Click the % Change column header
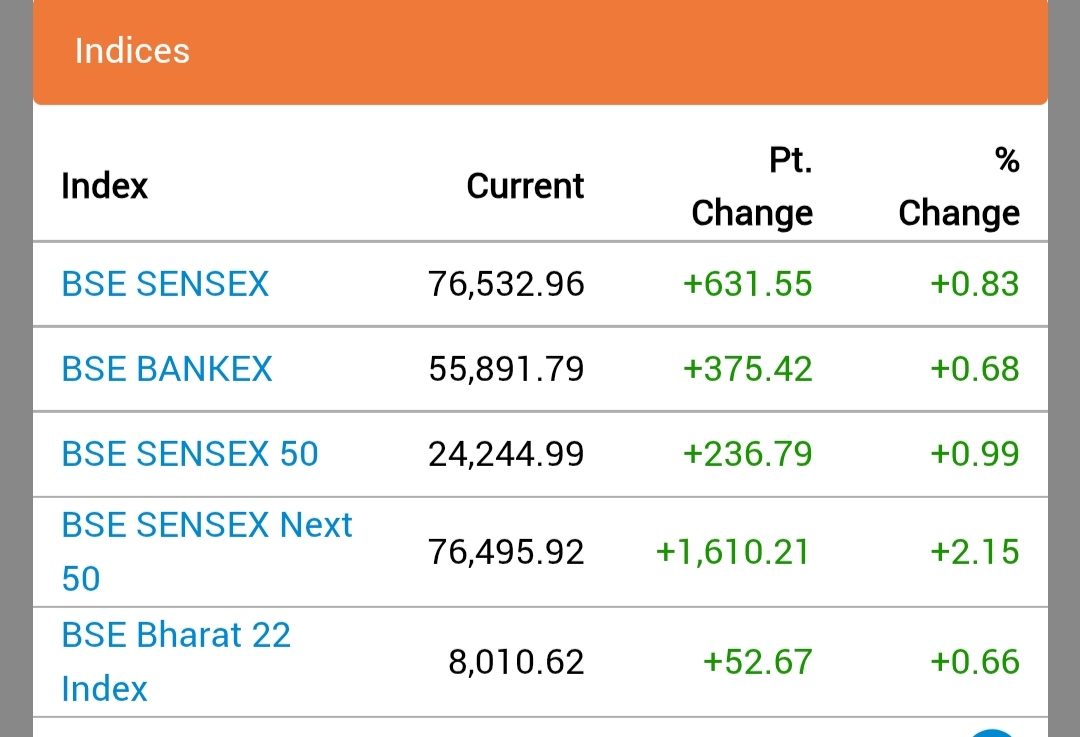 [959, 187]
